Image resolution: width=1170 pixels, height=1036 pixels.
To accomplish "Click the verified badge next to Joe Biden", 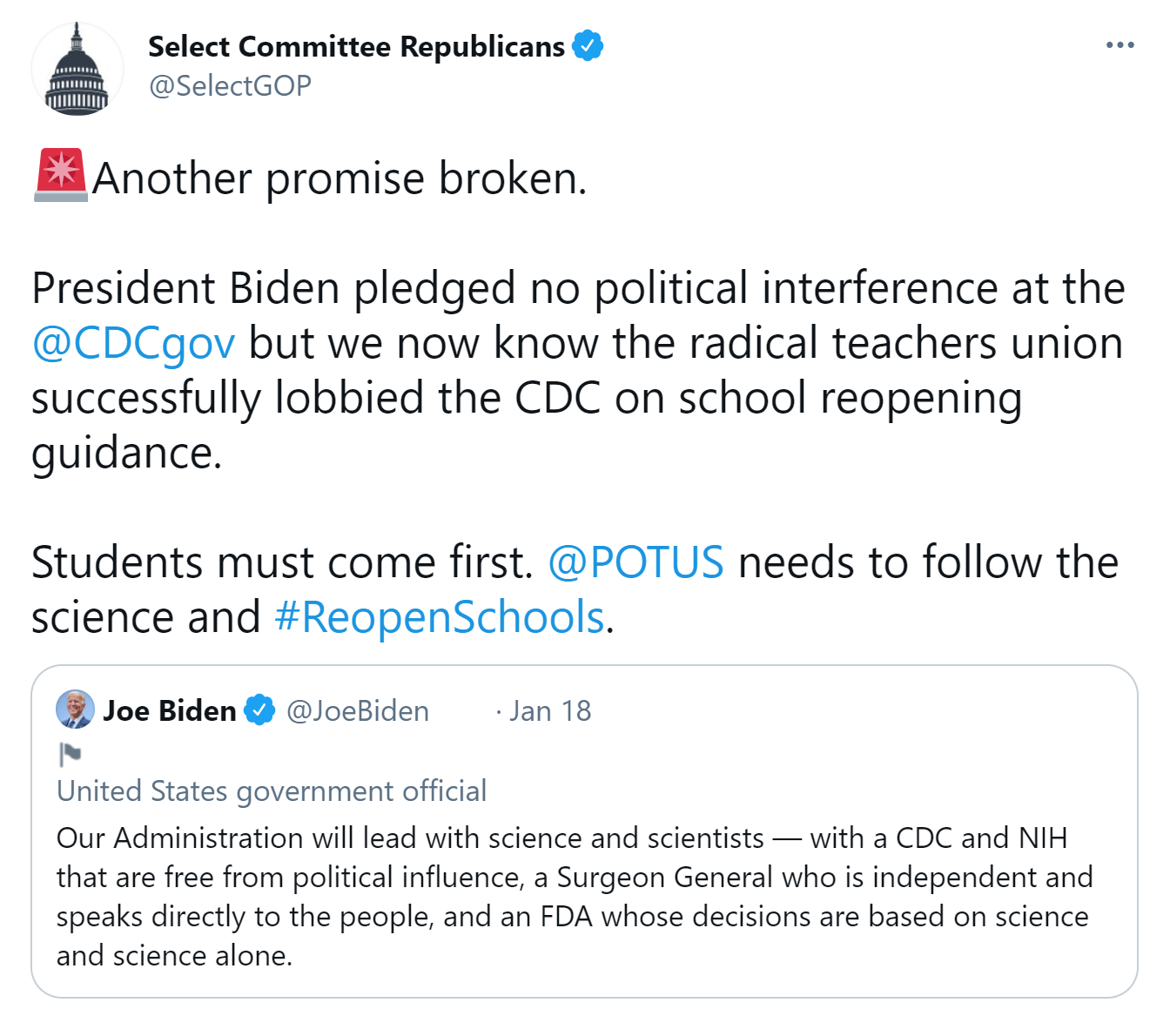I will (x=259, y=710).
